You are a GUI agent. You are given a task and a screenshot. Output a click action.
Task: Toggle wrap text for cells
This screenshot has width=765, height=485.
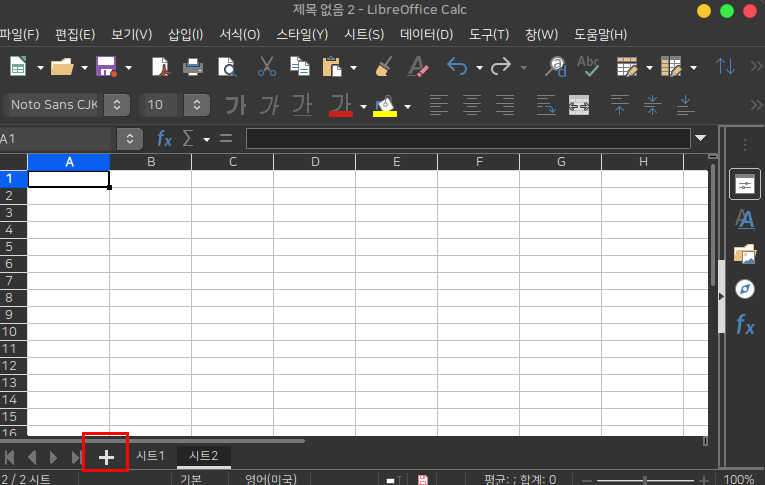[x=545, y=105]
